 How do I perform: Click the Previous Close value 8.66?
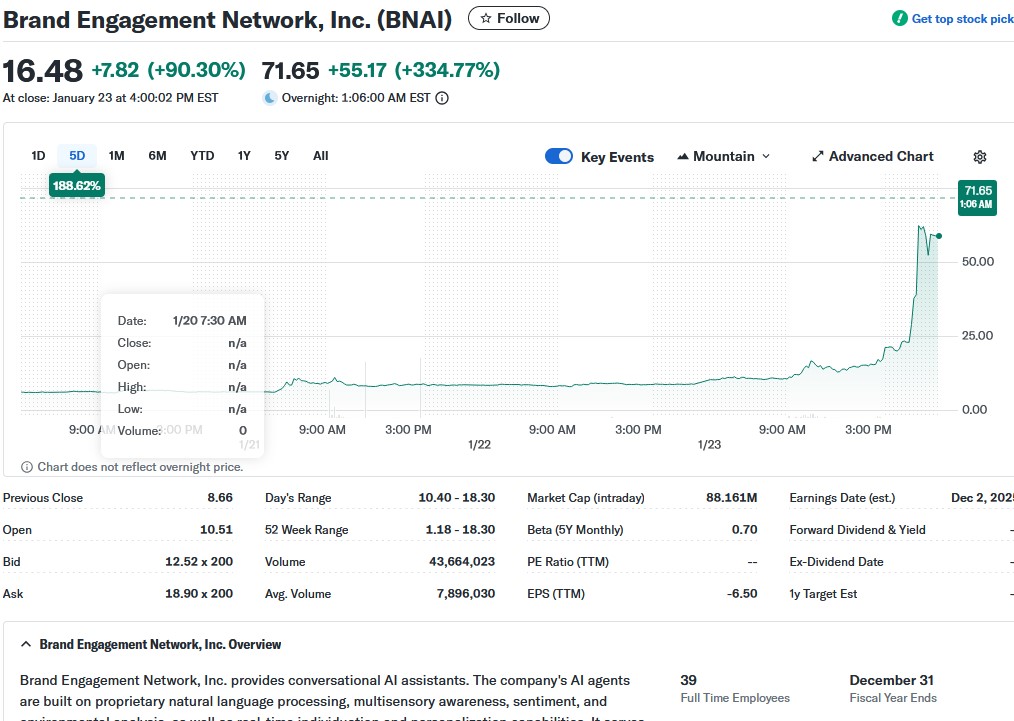(220, 498)
